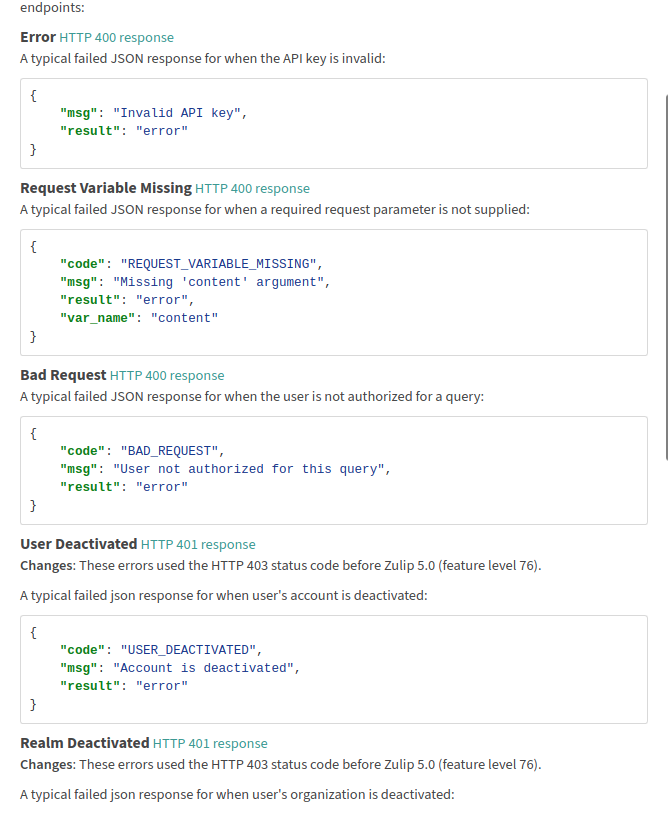Viewport: 668px width, 814px height.
Task: Click "HTTP 401 response" beside User Deactivated
Action: pos(198,545)
